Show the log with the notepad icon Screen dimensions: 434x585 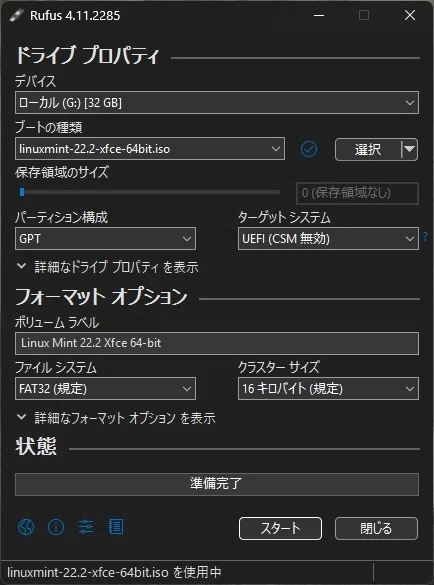pyautogui.click(x=116, y=527)
